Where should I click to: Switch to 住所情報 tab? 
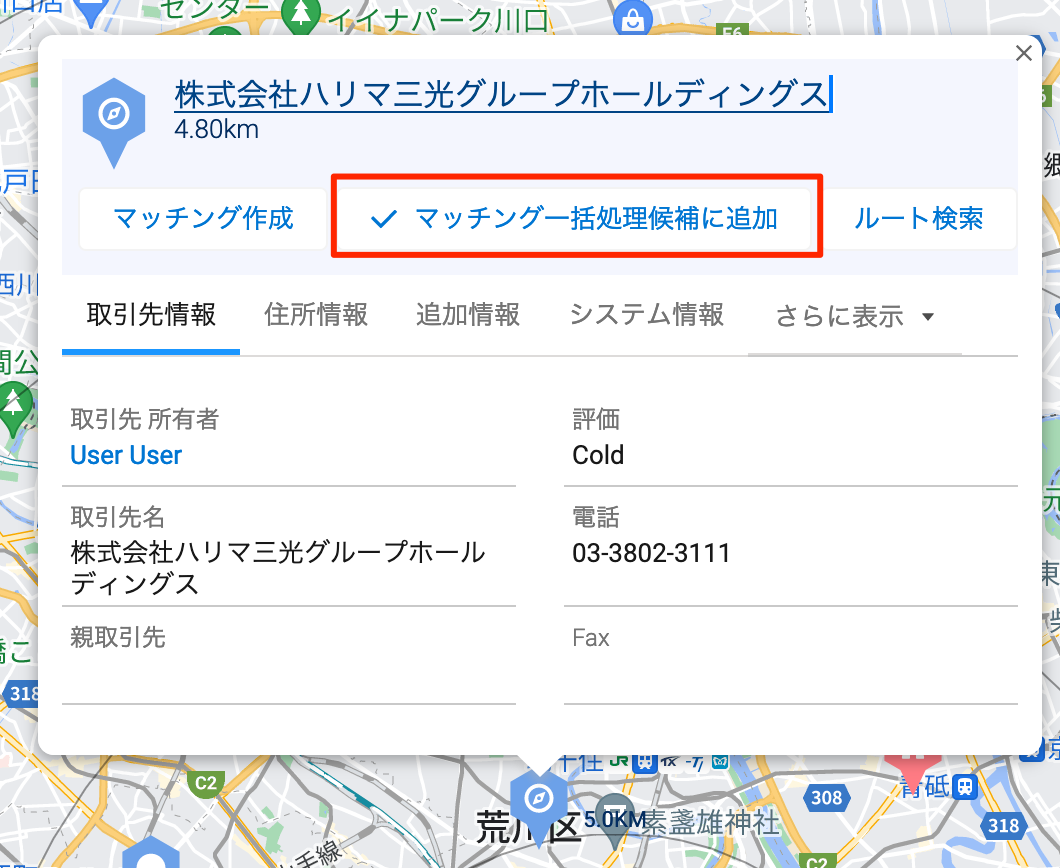316,316
